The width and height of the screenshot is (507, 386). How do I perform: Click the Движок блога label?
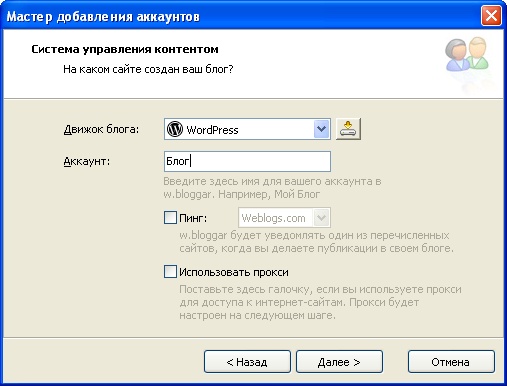click(101, 129)
